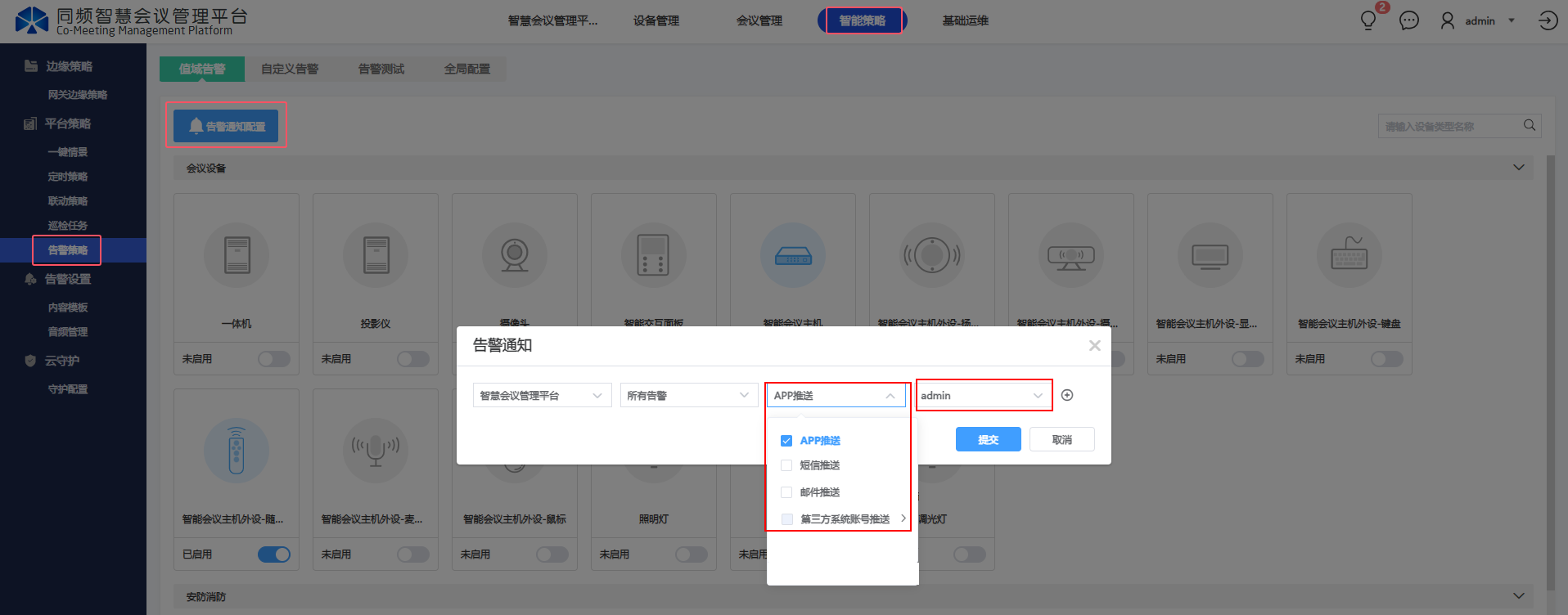Select the 智能会议主机外设-键盘 device icon

tap(1349, 255)
